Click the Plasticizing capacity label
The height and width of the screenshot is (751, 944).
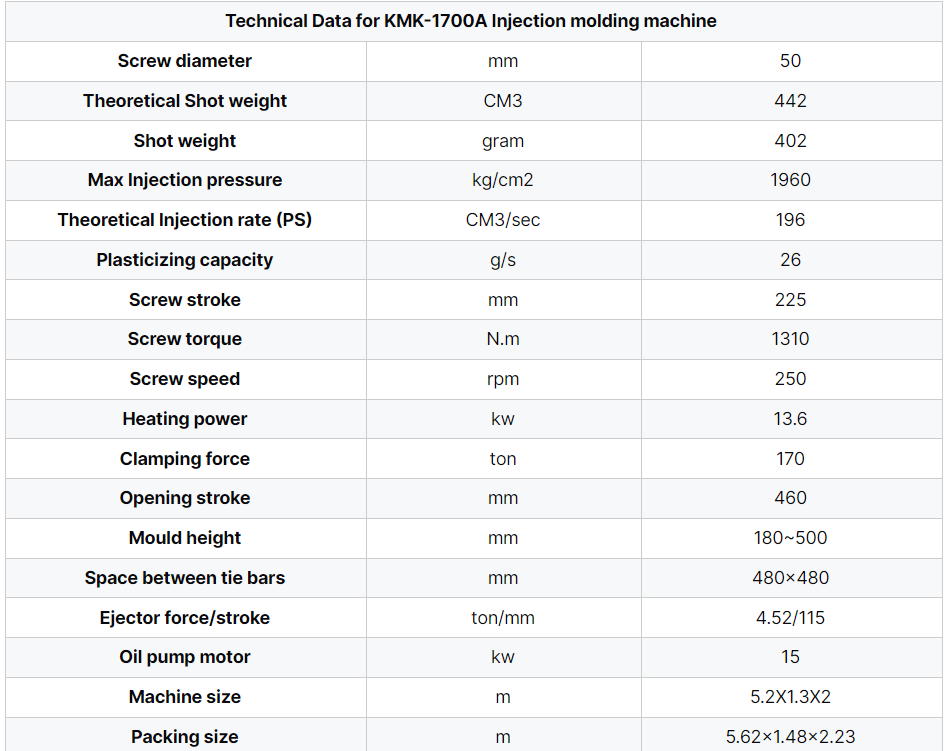[185, 260]
